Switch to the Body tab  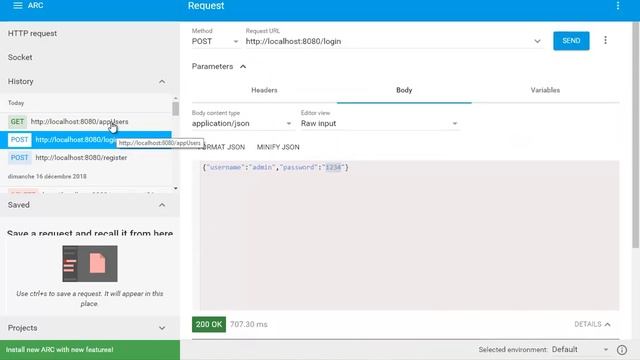(x=404, y=90)
